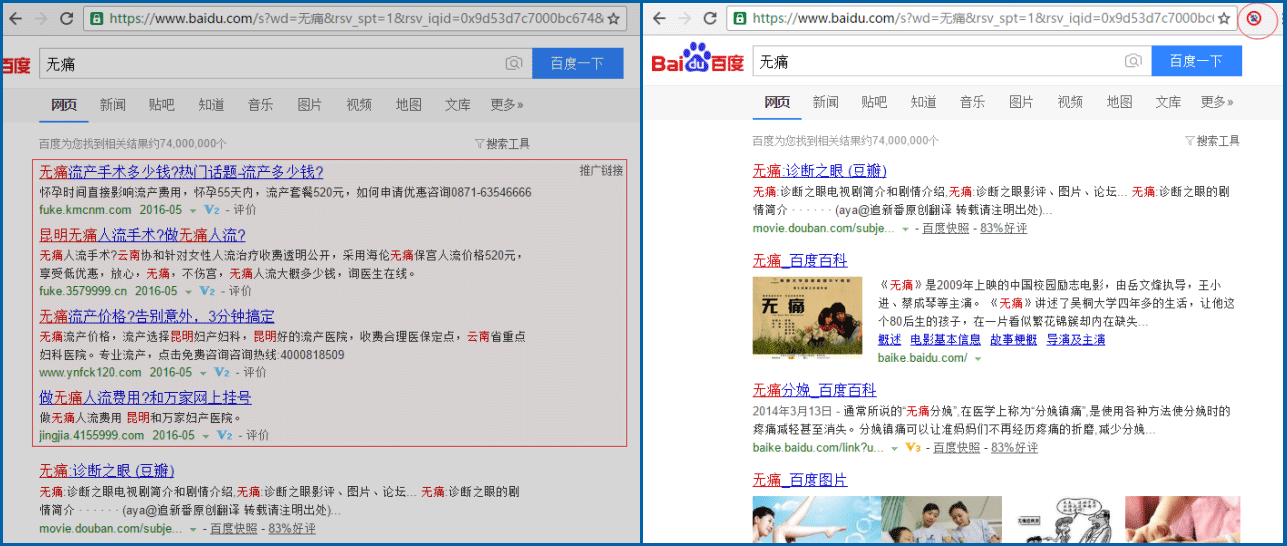This screenshot has width=1287, height=546.
Task: Expand the arrow next to jingjia.4155999.com
Action: [207, 436]
